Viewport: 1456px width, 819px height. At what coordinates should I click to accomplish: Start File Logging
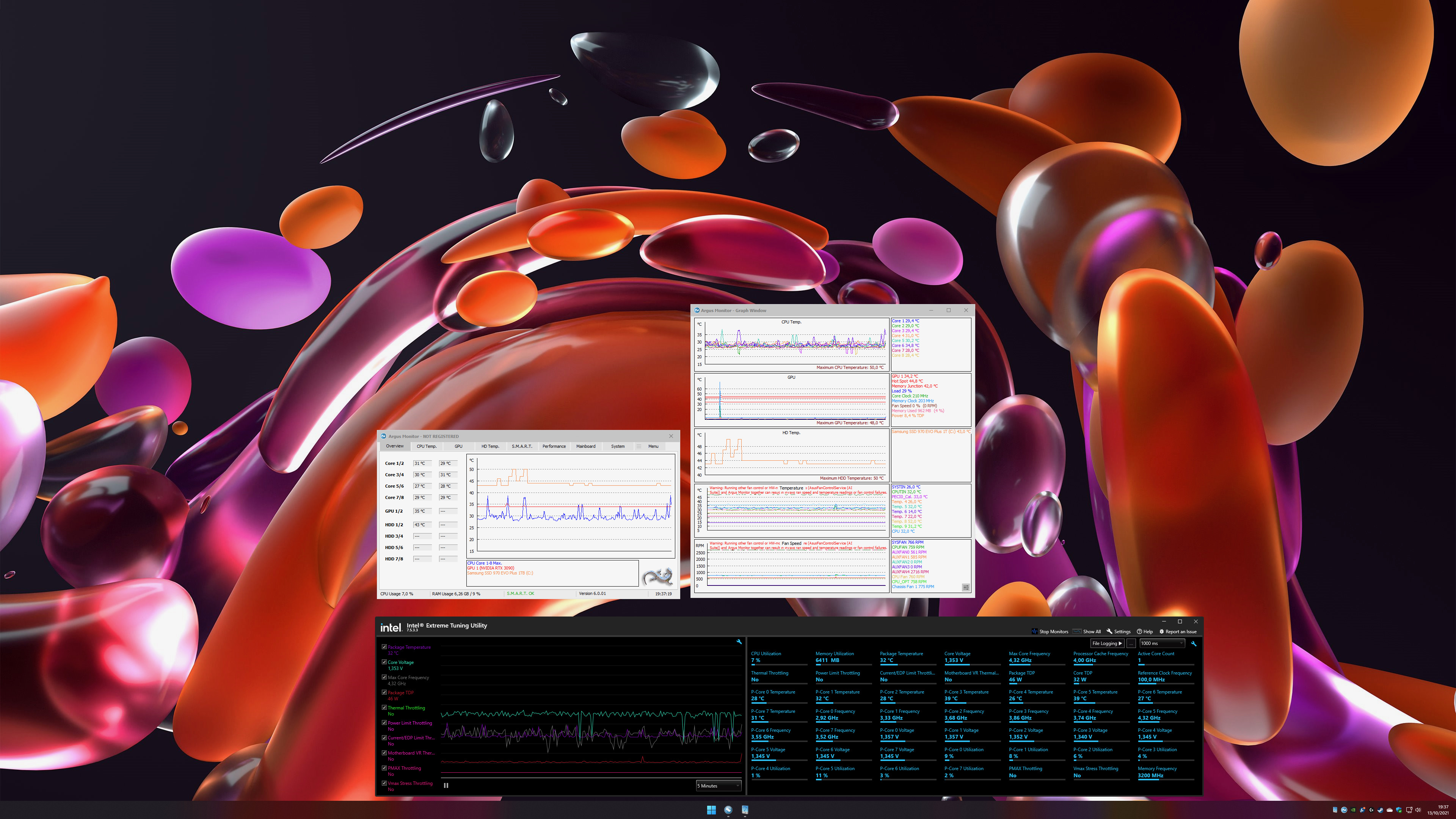1107,643
